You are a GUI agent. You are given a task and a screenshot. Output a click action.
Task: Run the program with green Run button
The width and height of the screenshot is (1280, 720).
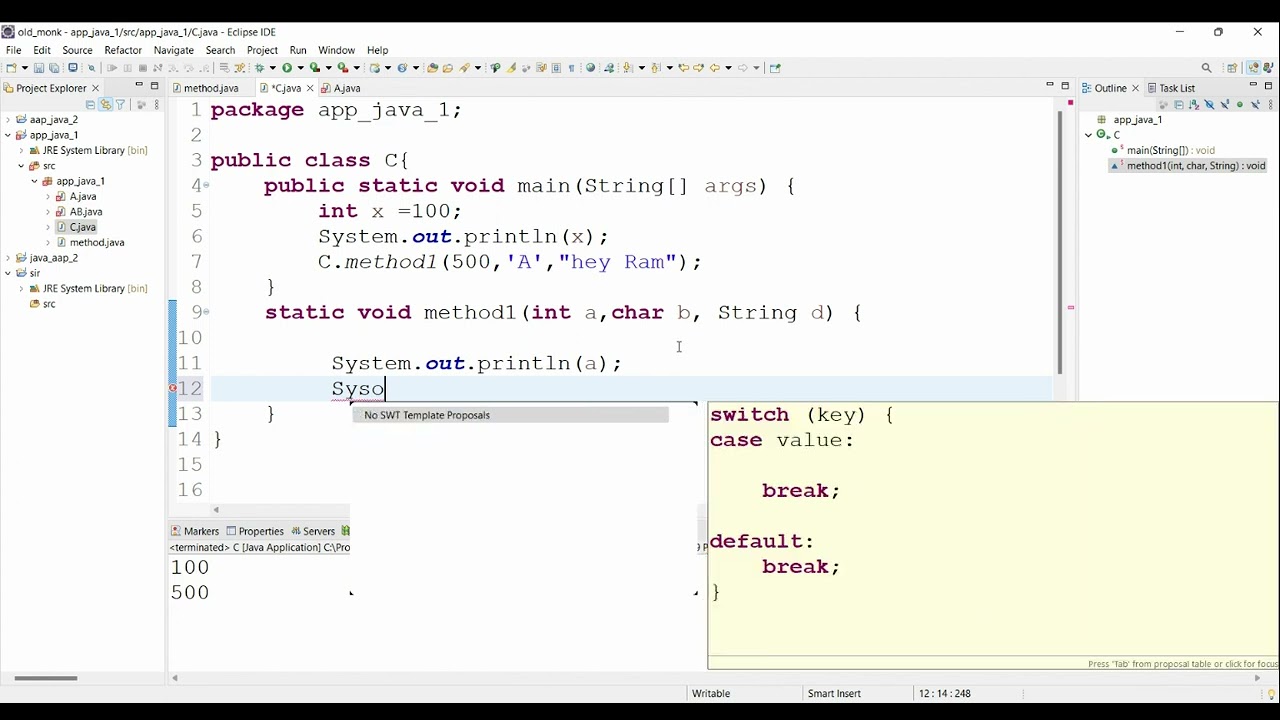point(287,68)
